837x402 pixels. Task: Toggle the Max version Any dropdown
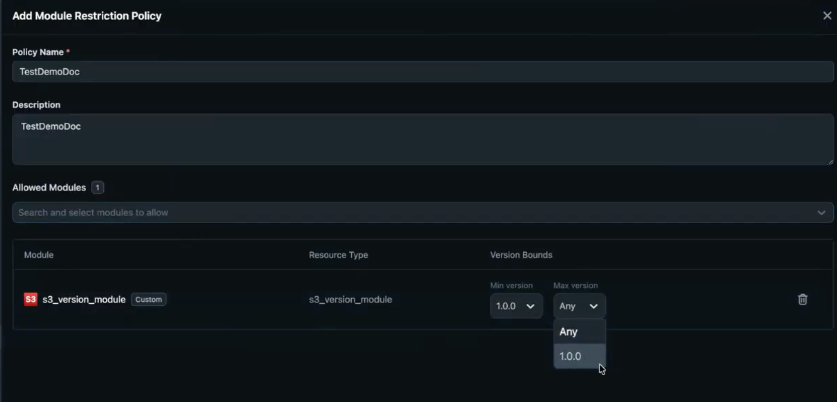click(579, 306)
